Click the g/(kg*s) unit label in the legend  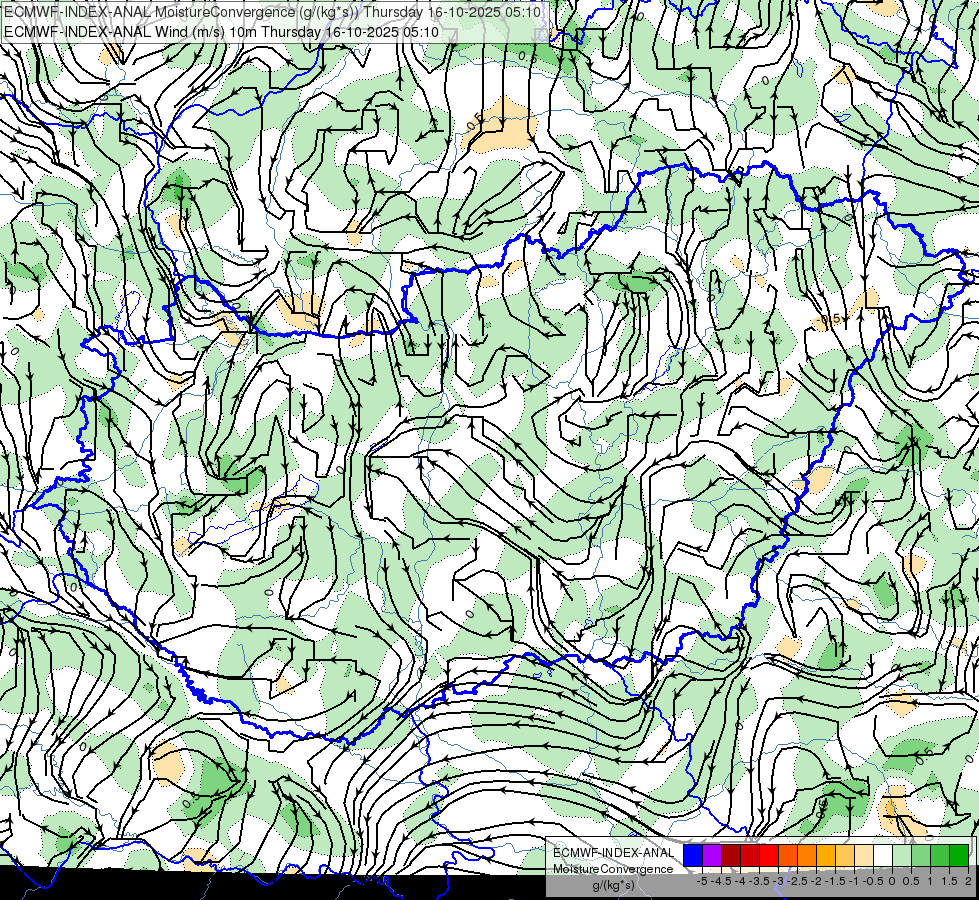pos(613,886)
